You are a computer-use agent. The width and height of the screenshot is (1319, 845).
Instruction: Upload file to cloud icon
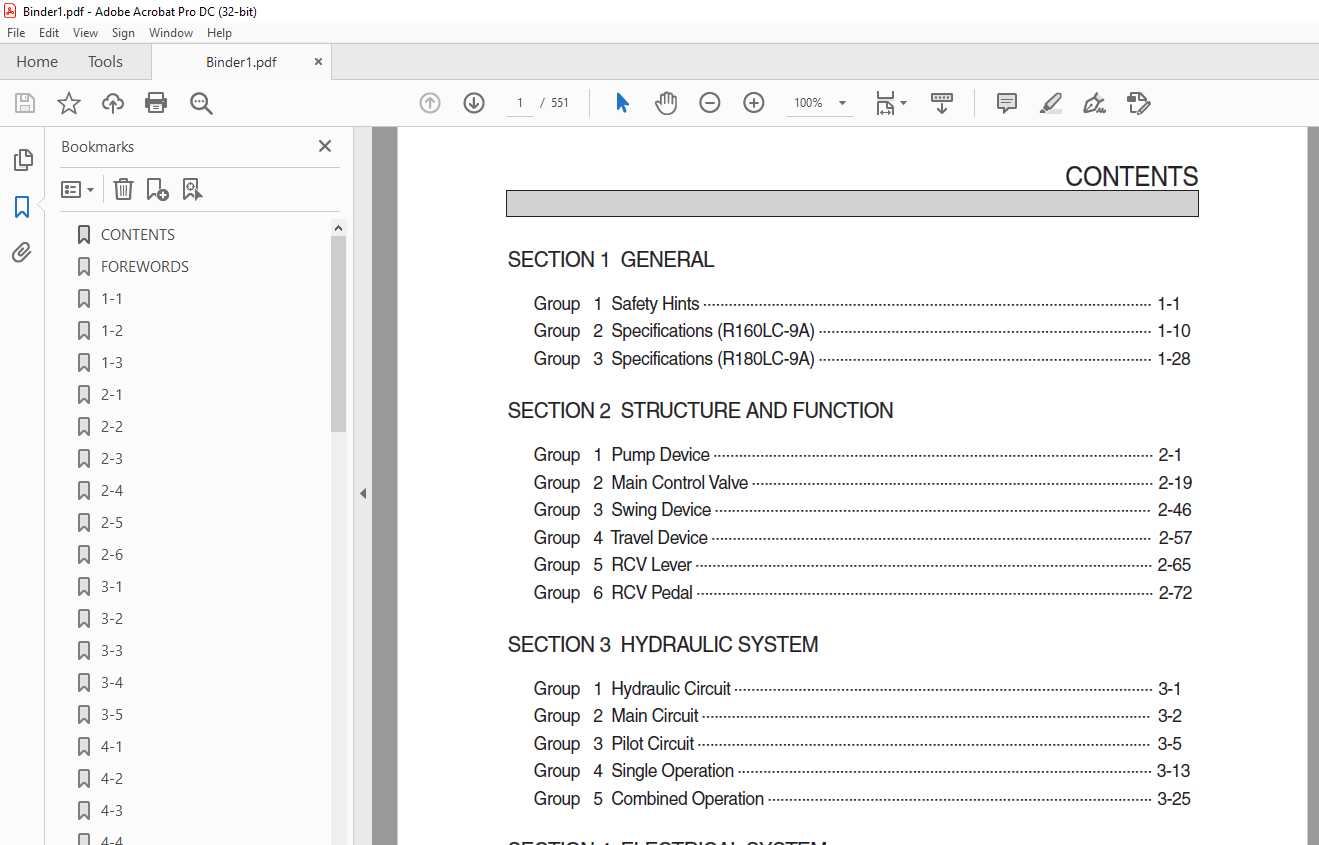point(113,103)
